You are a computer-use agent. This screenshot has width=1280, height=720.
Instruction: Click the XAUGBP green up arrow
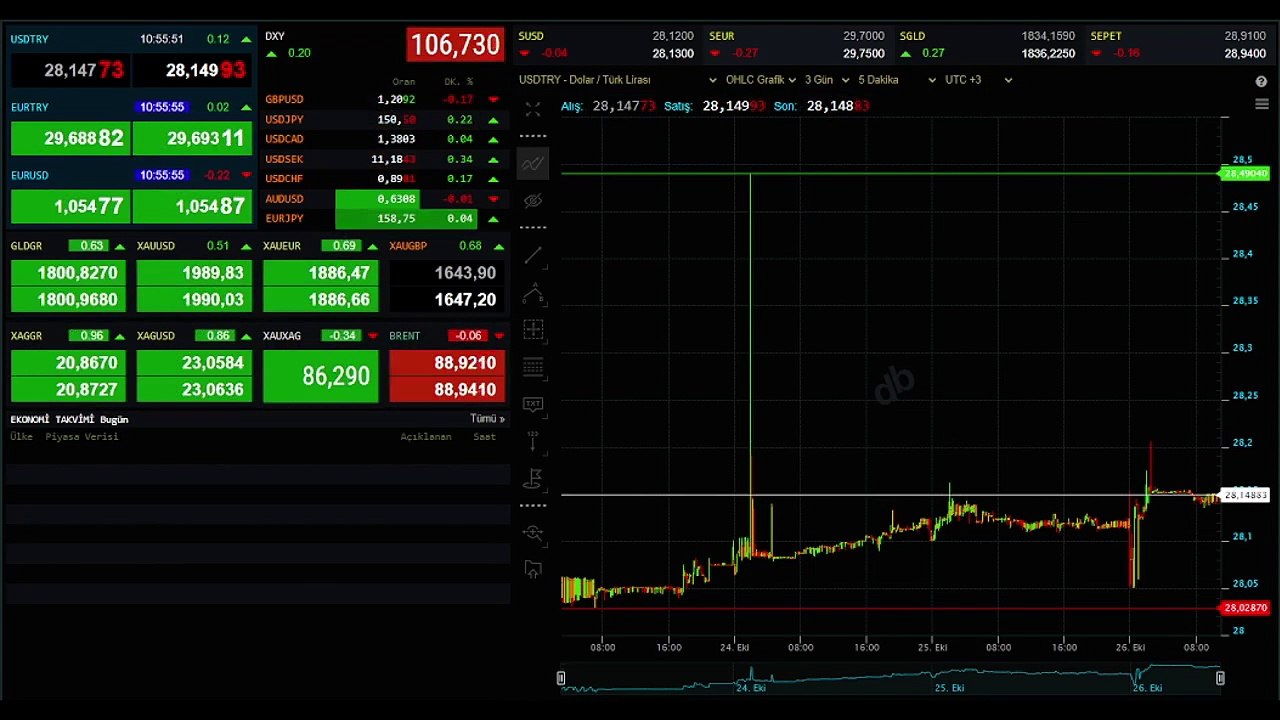click(499, 246)
